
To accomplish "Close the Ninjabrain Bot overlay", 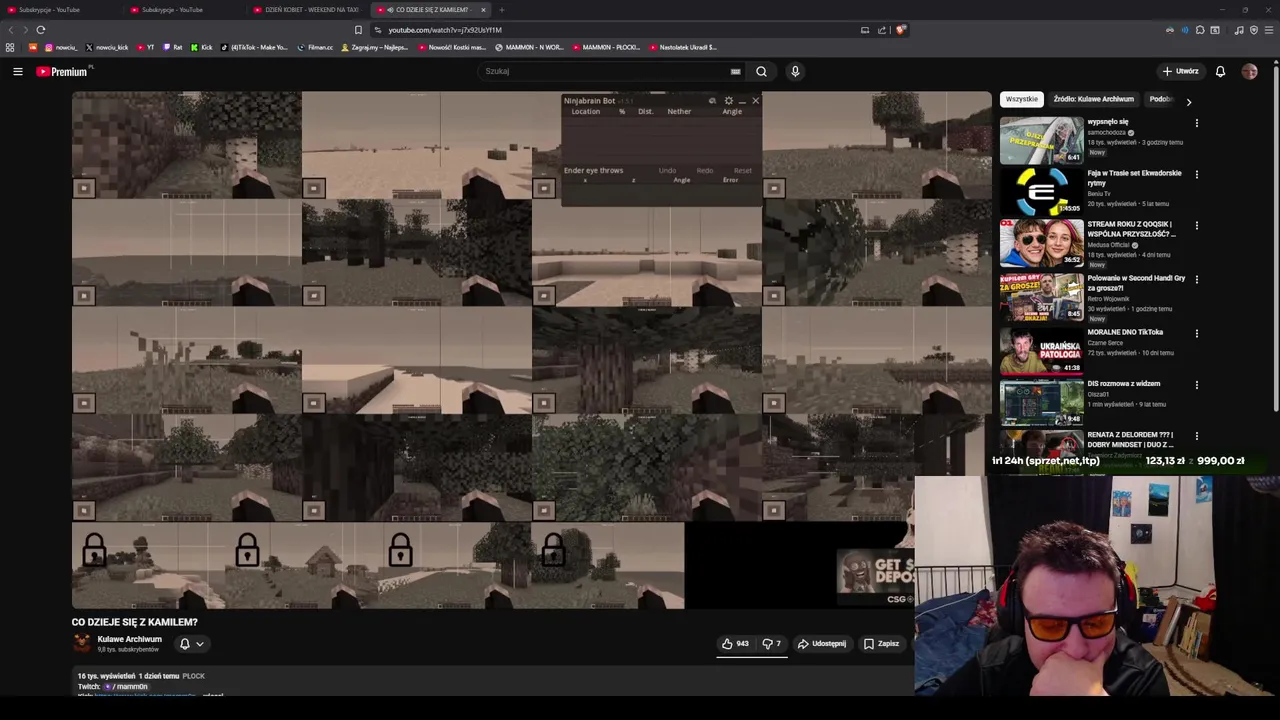I will [755, 101].
